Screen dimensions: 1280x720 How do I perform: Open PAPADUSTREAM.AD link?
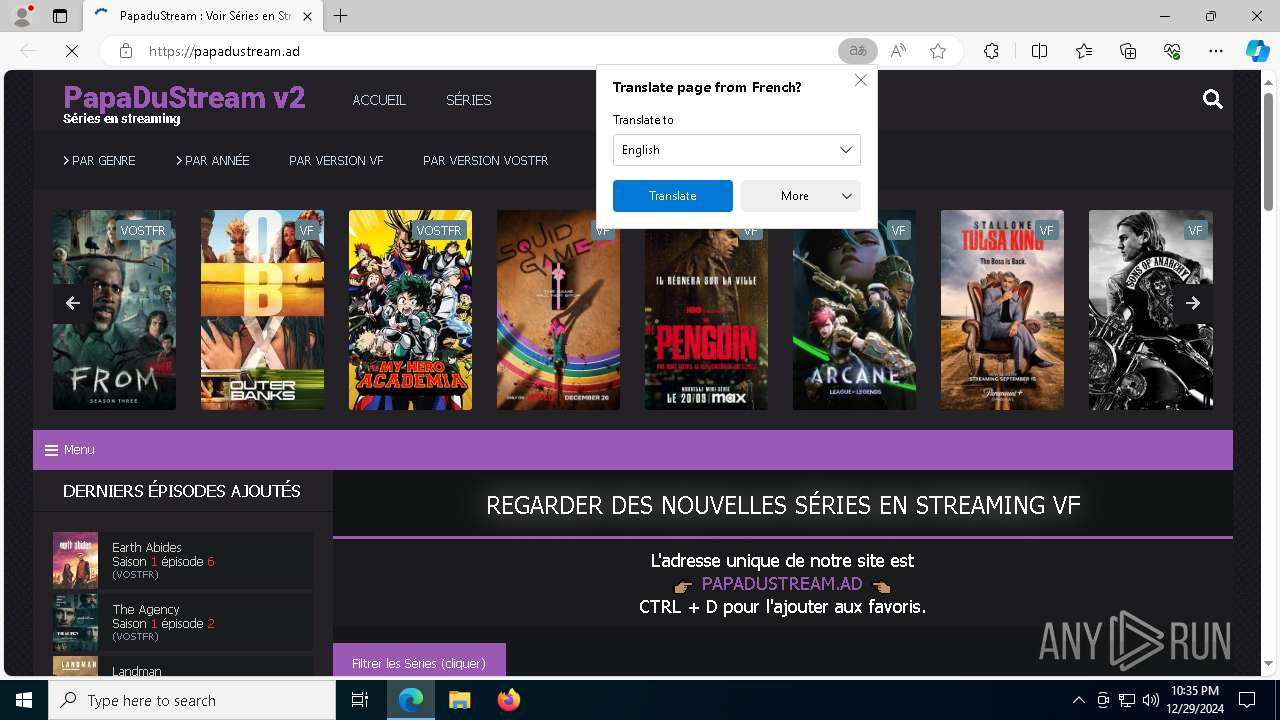782,584
